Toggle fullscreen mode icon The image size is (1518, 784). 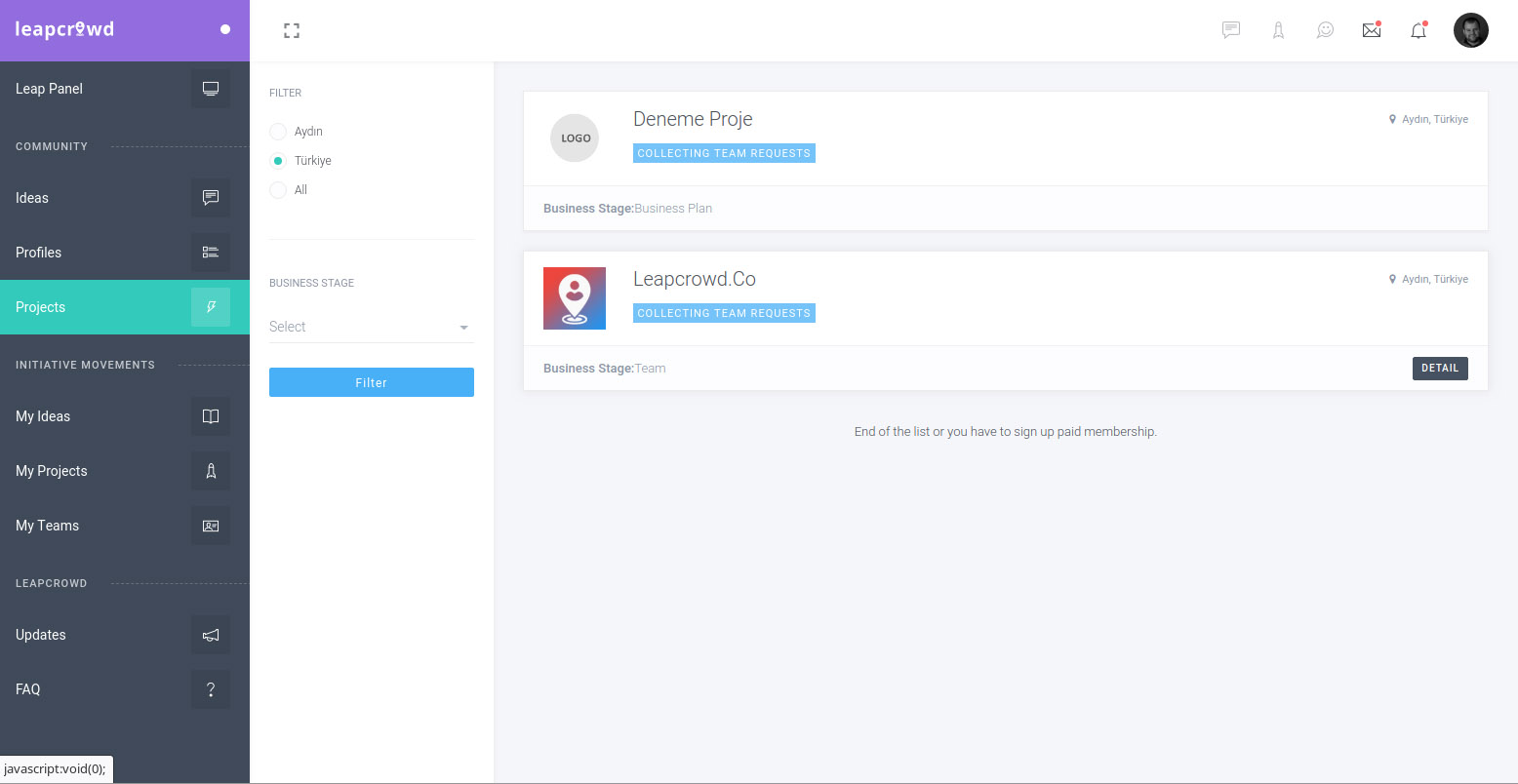pos(292,30)
